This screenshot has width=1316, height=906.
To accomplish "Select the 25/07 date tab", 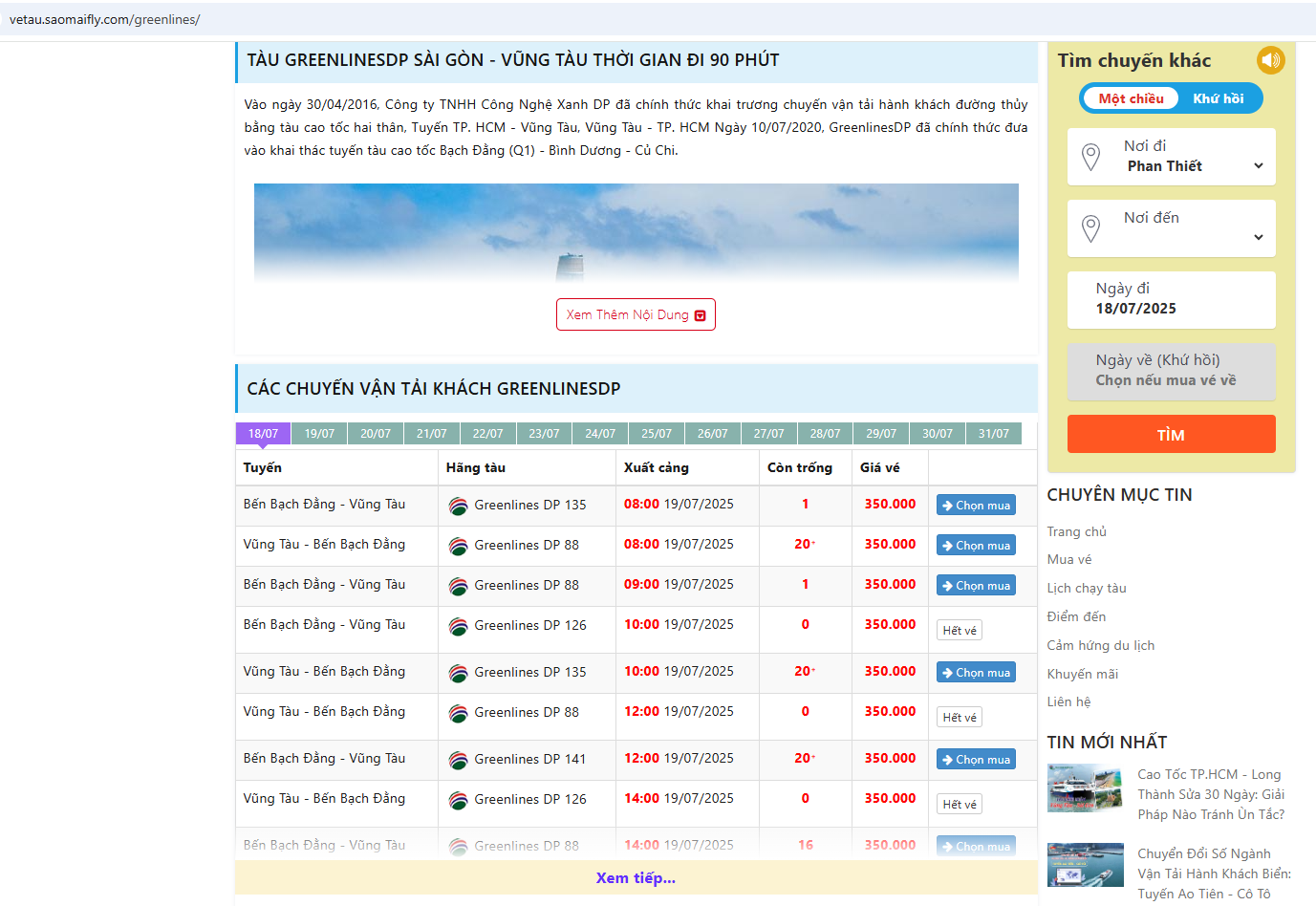I will [x=657, y=434].
